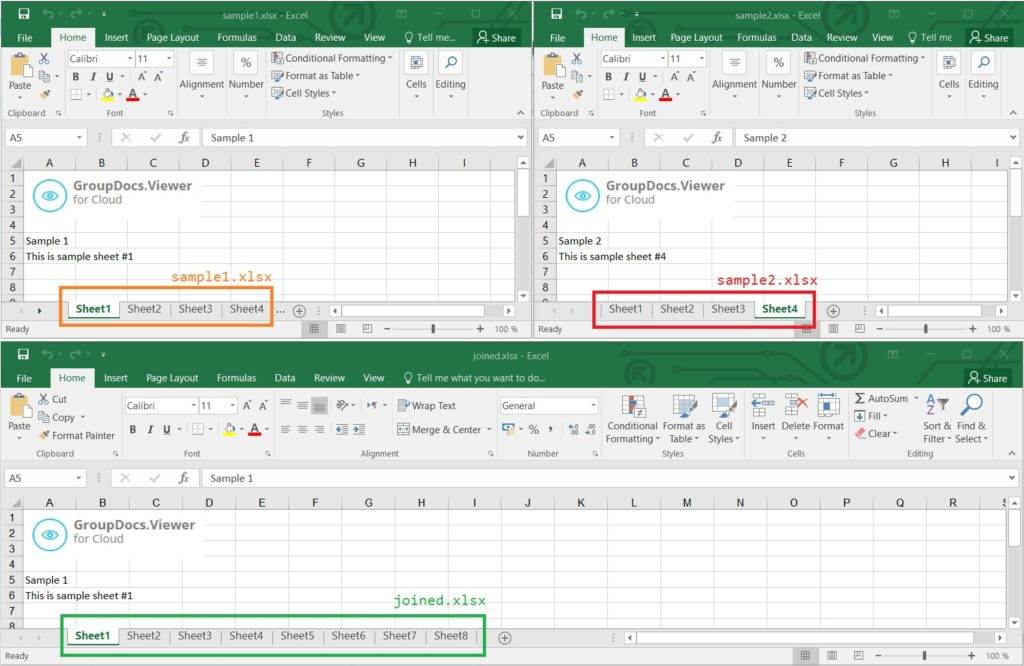1024x666 pixels.
Task: Click Cut icon in joined.xlsx window
Action: pyautogui.click(x=46, y=399)
